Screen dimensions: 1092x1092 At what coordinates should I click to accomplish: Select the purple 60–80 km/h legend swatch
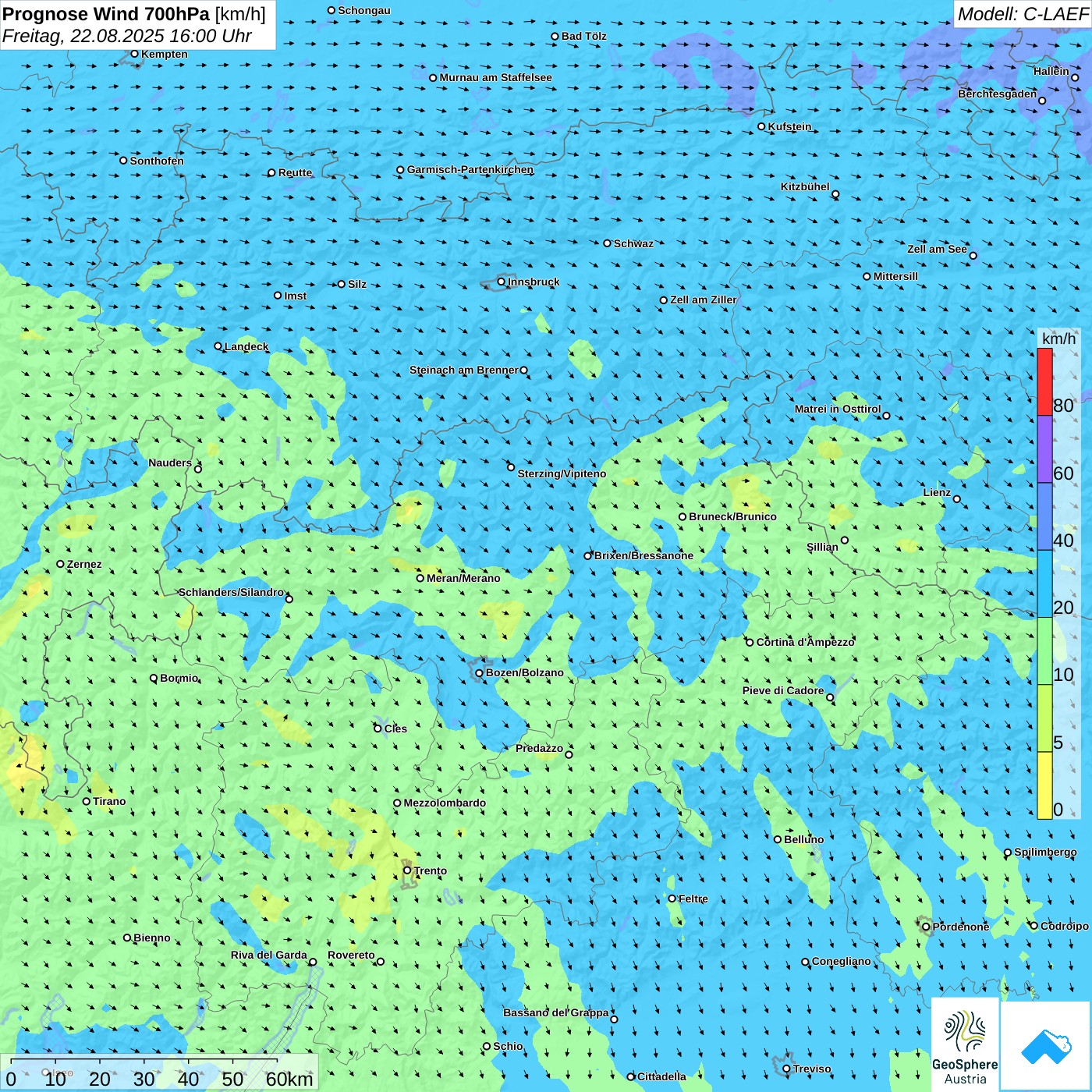[1044, 449]
